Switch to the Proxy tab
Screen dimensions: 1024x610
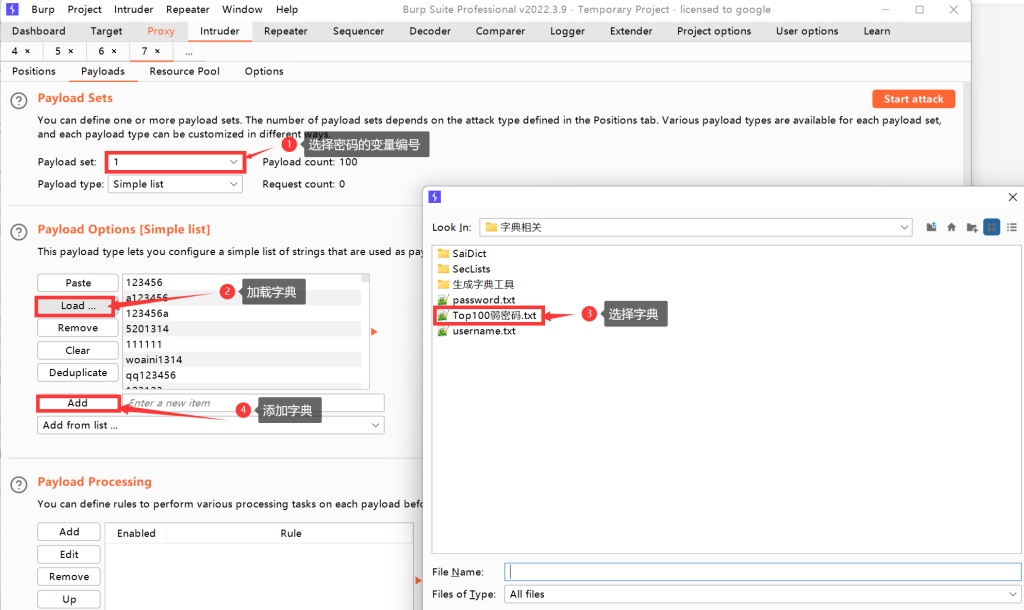coord(161,31)
